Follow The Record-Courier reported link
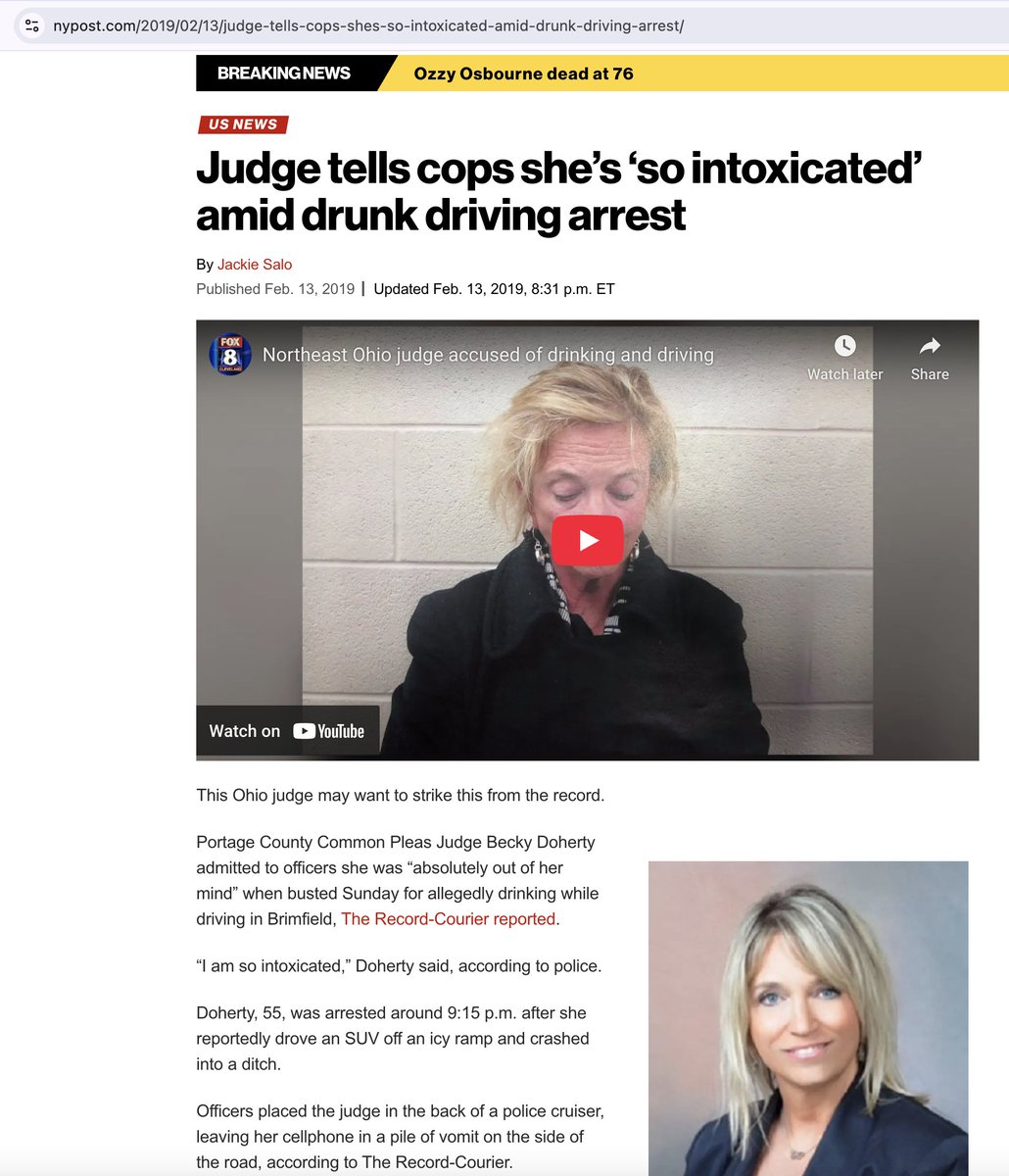Image resolution: width=1009 pixels, height=1176 pixels. [451, 919]
